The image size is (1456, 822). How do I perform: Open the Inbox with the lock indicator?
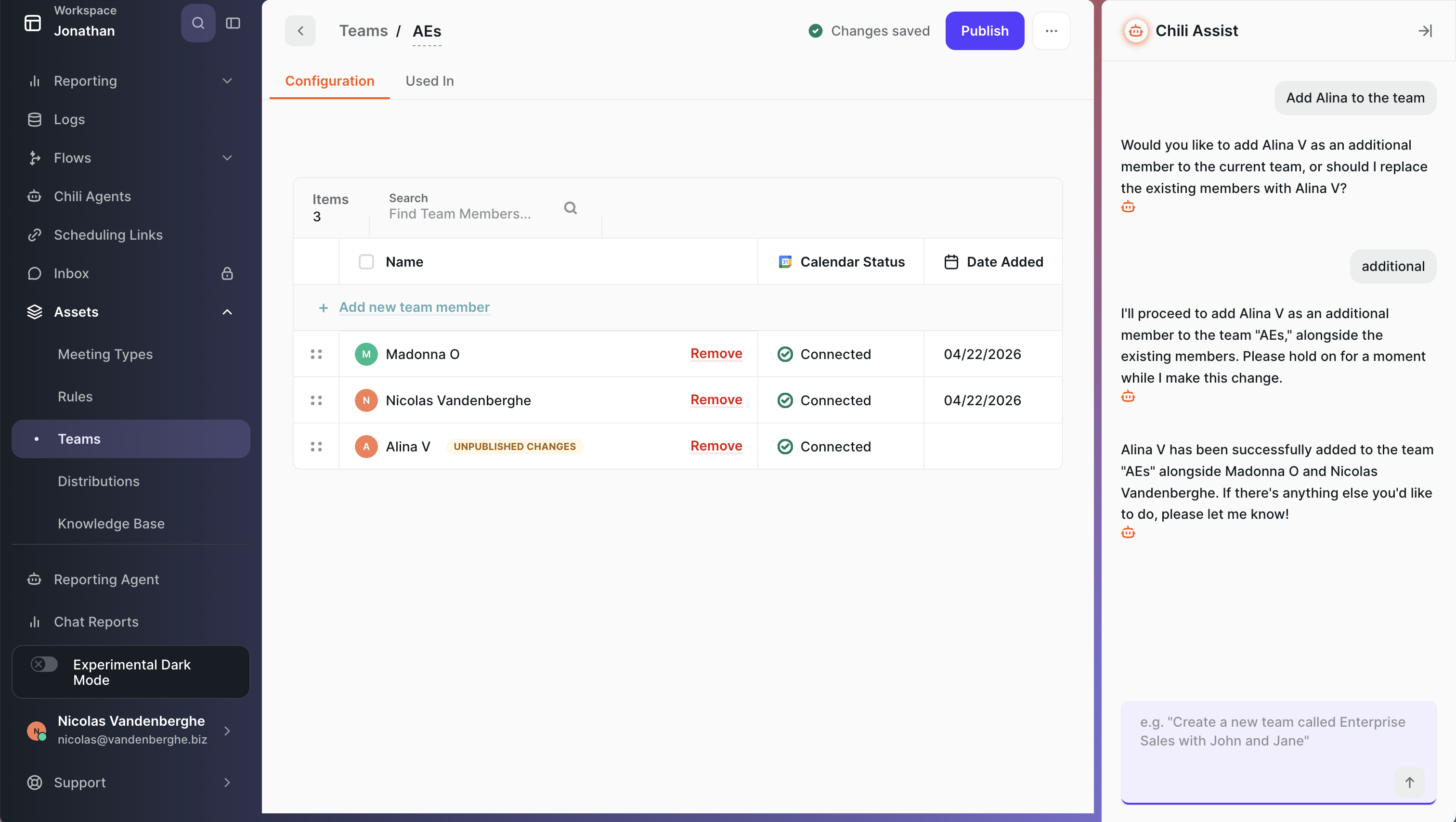click(x=71, y=273)
